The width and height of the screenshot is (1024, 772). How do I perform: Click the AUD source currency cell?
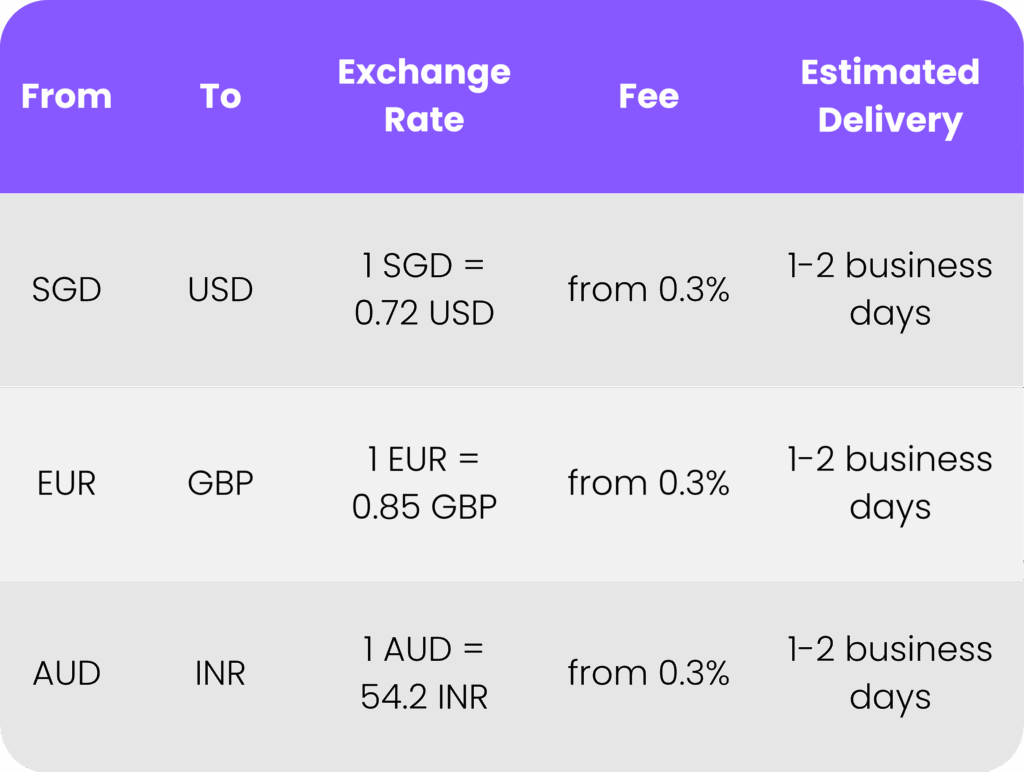coord(66,674)
